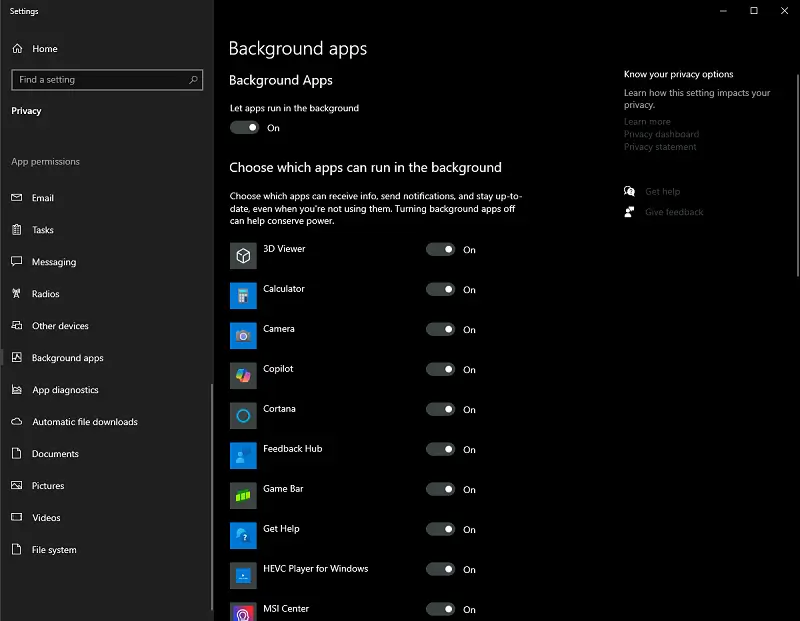Open the Privacy dashboard link
Image resolution: width=800 pixels, height=621 pixels.
click(661, 134)
